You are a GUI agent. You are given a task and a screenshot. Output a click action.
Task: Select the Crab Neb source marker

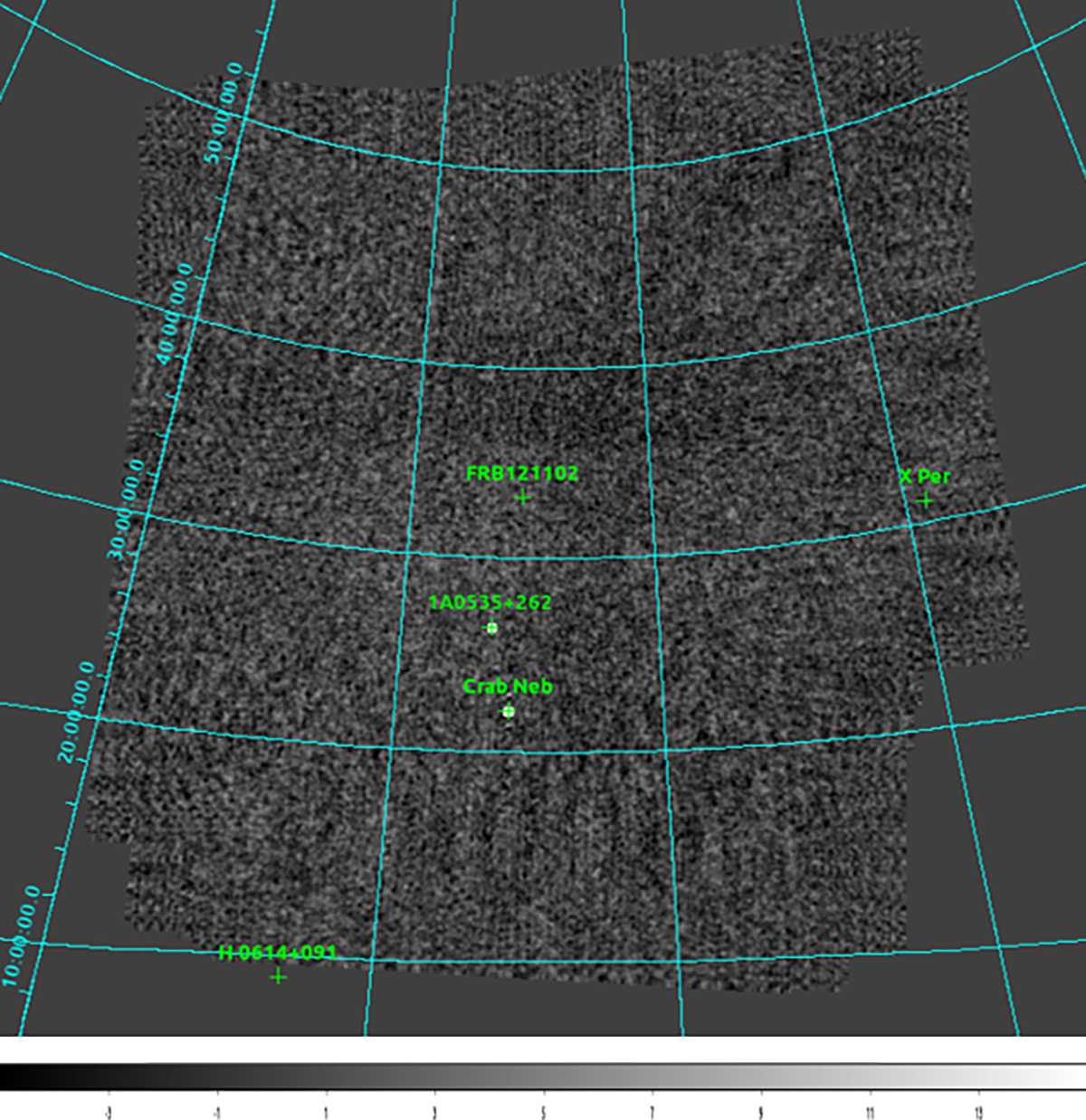point(509,712)
